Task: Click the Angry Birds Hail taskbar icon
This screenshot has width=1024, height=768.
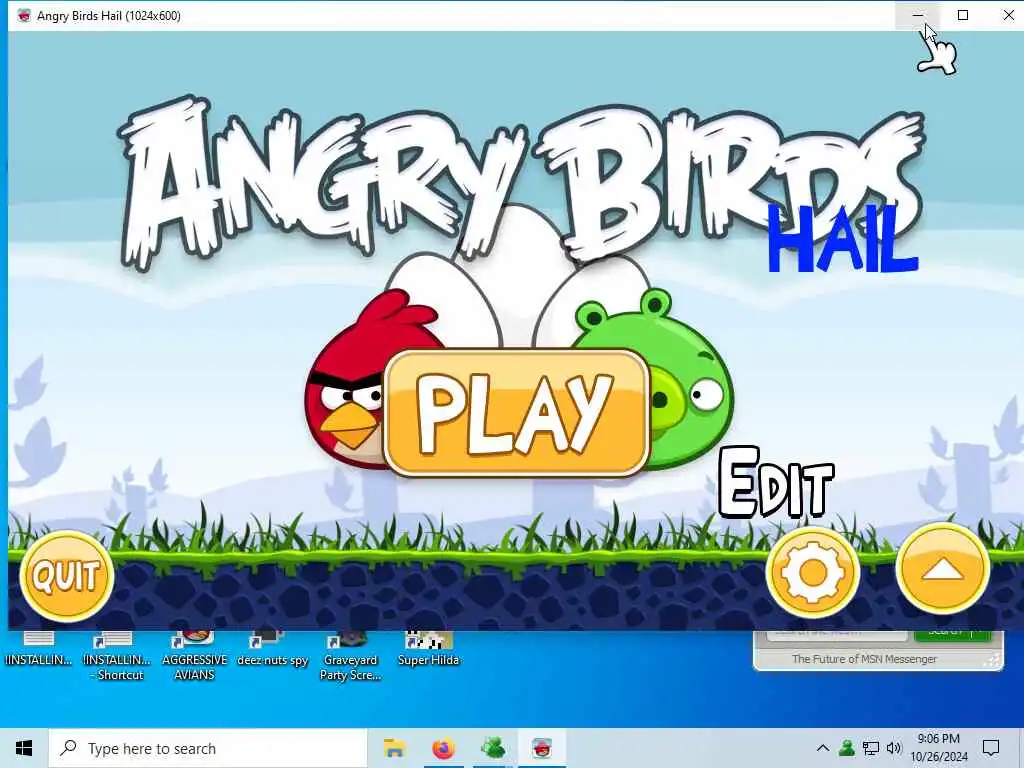Action: click(x=542, y=748)
